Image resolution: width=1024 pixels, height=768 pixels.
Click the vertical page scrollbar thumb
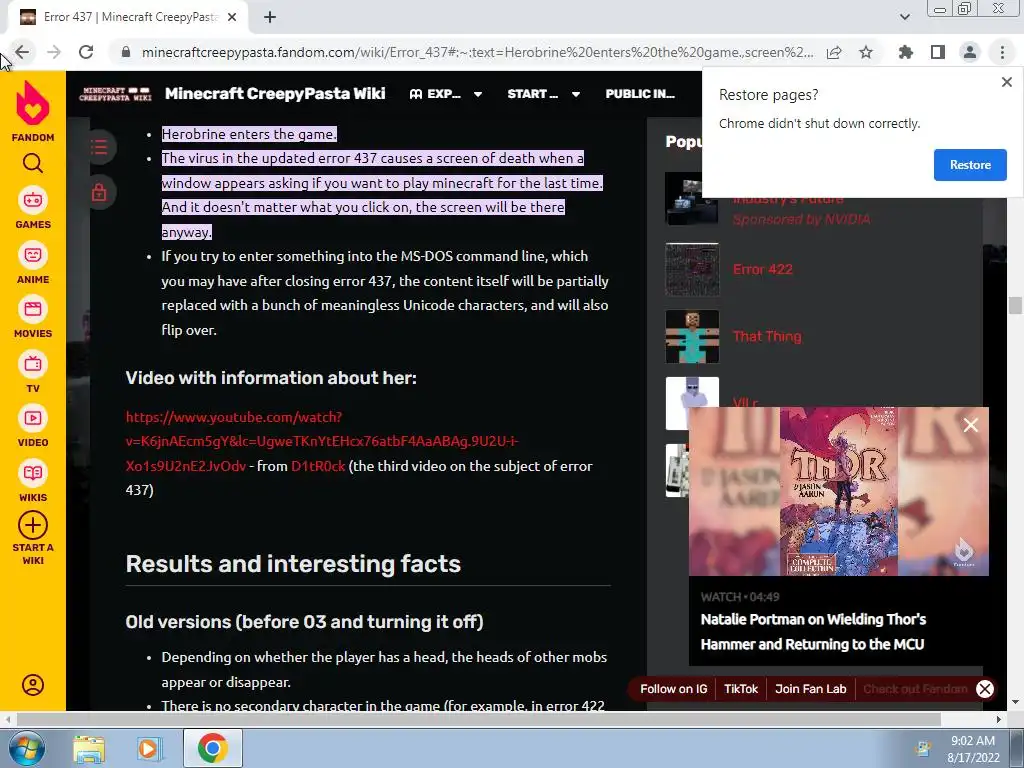(x=1015, y=306)
